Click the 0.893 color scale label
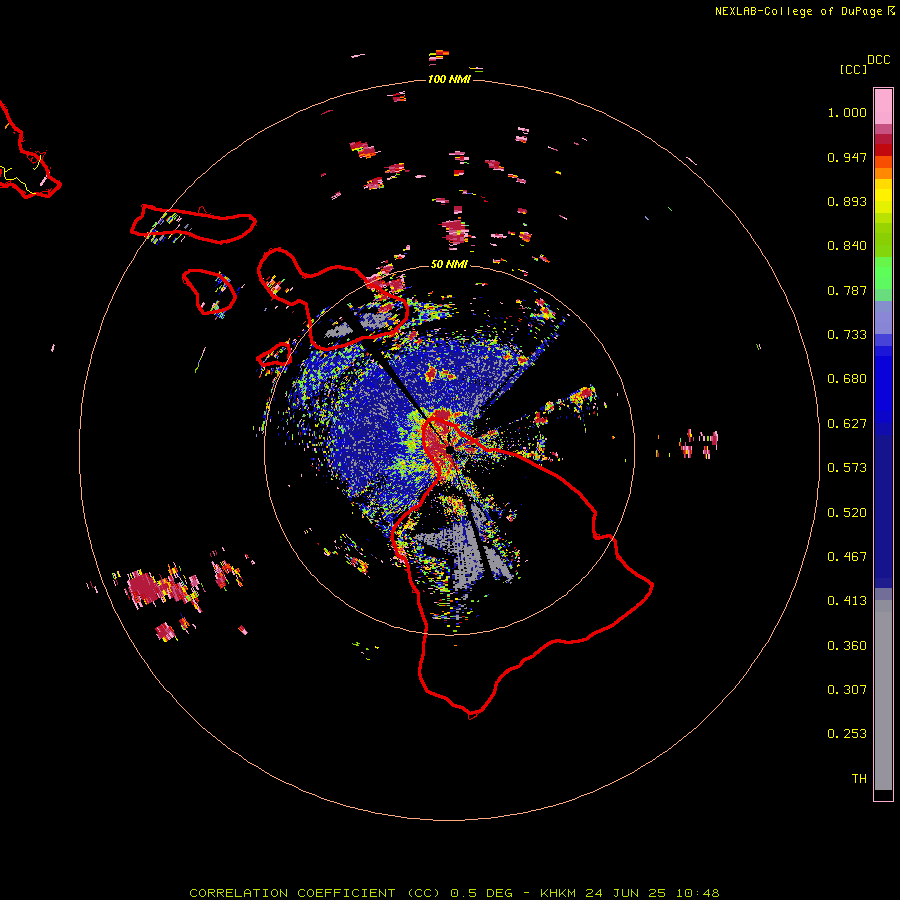The width and height of the screenshot is (900, 900). click(847, 201)
